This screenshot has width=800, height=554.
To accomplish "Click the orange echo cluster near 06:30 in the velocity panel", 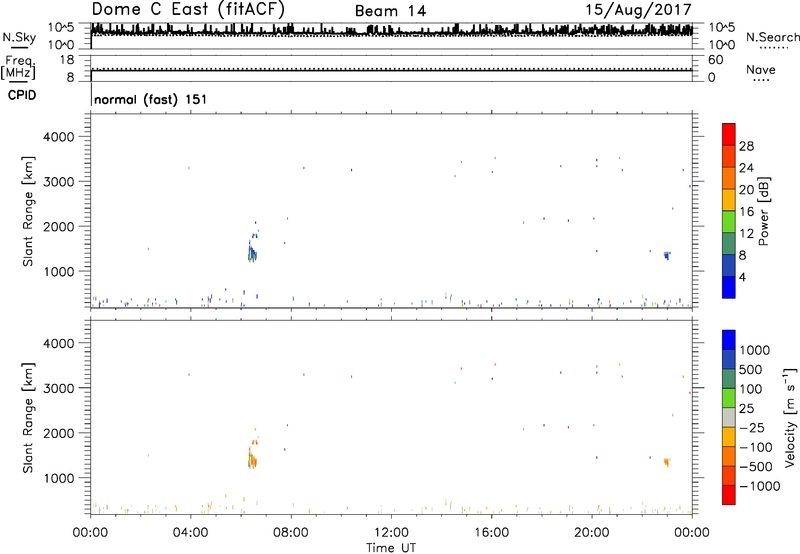I will pos(252,460).
